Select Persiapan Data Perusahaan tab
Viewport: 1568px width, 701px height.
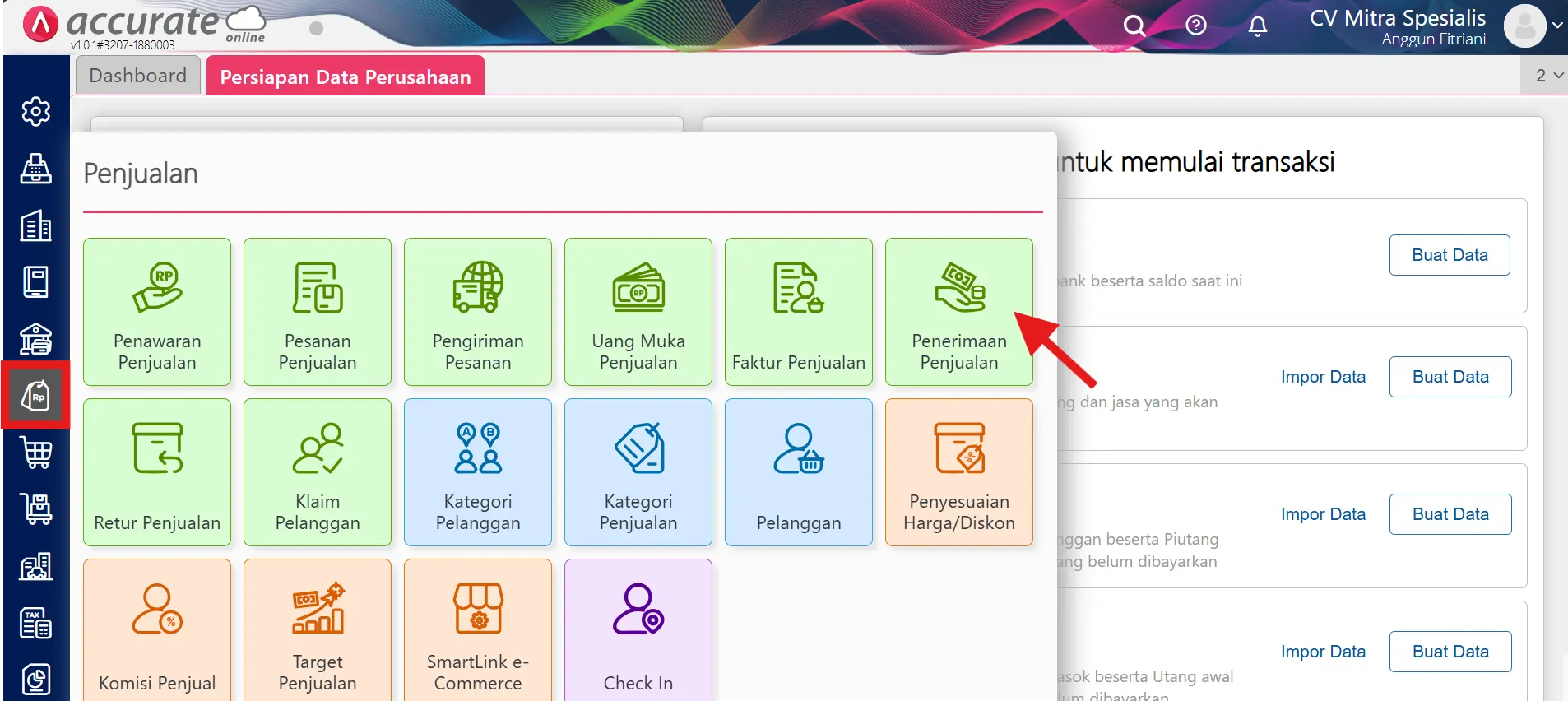(x=345, y=77)
